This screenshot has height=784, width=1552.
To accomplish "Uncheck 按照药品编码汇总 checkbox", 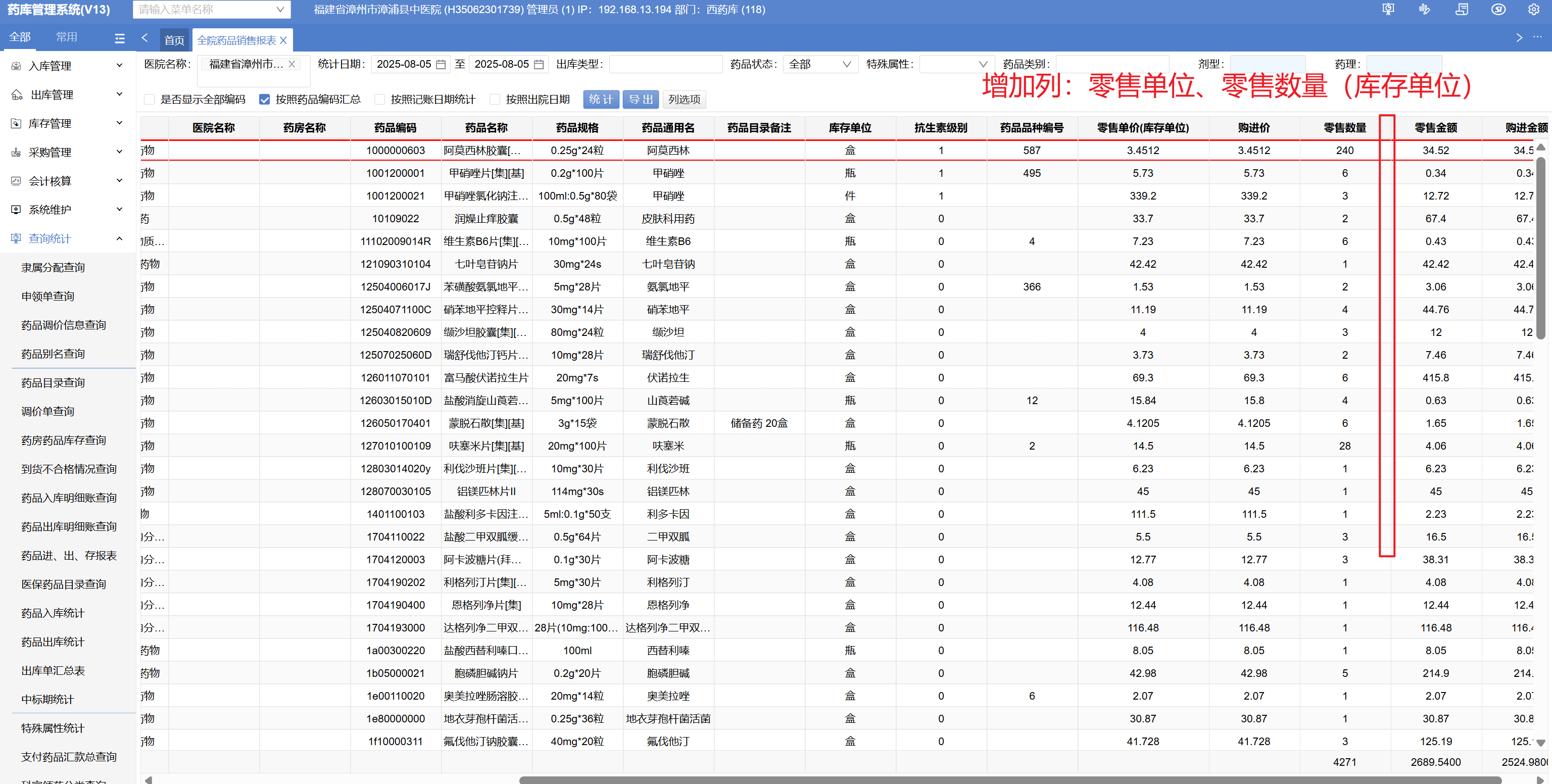I will click(264, 100).
